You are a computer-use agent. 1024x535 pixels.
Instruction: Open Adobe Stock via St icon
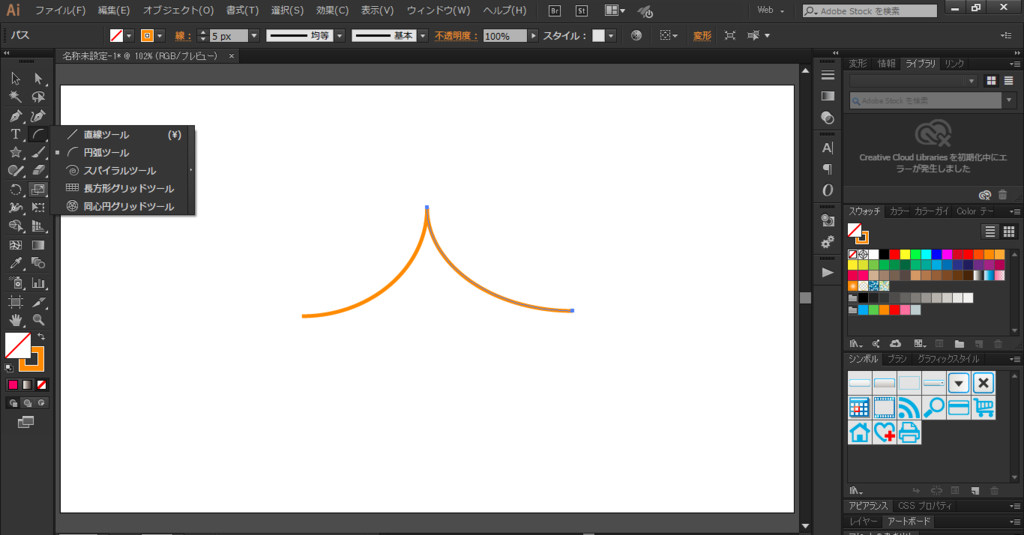pyautogui.click(x=581, y=10)
